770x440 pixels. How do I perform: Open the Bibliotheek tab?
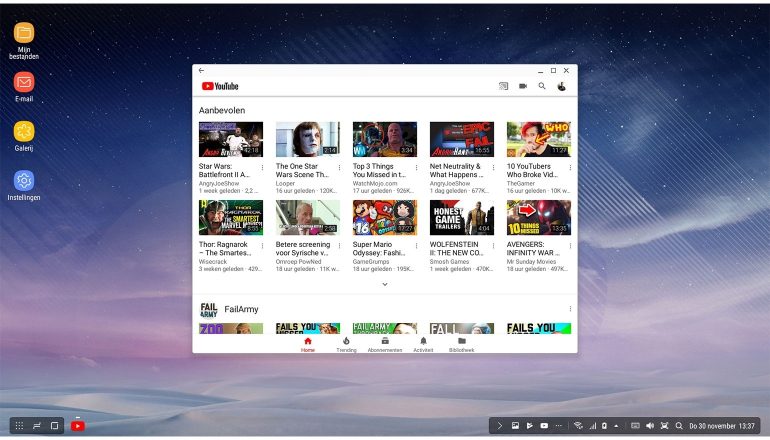point(462,344)
